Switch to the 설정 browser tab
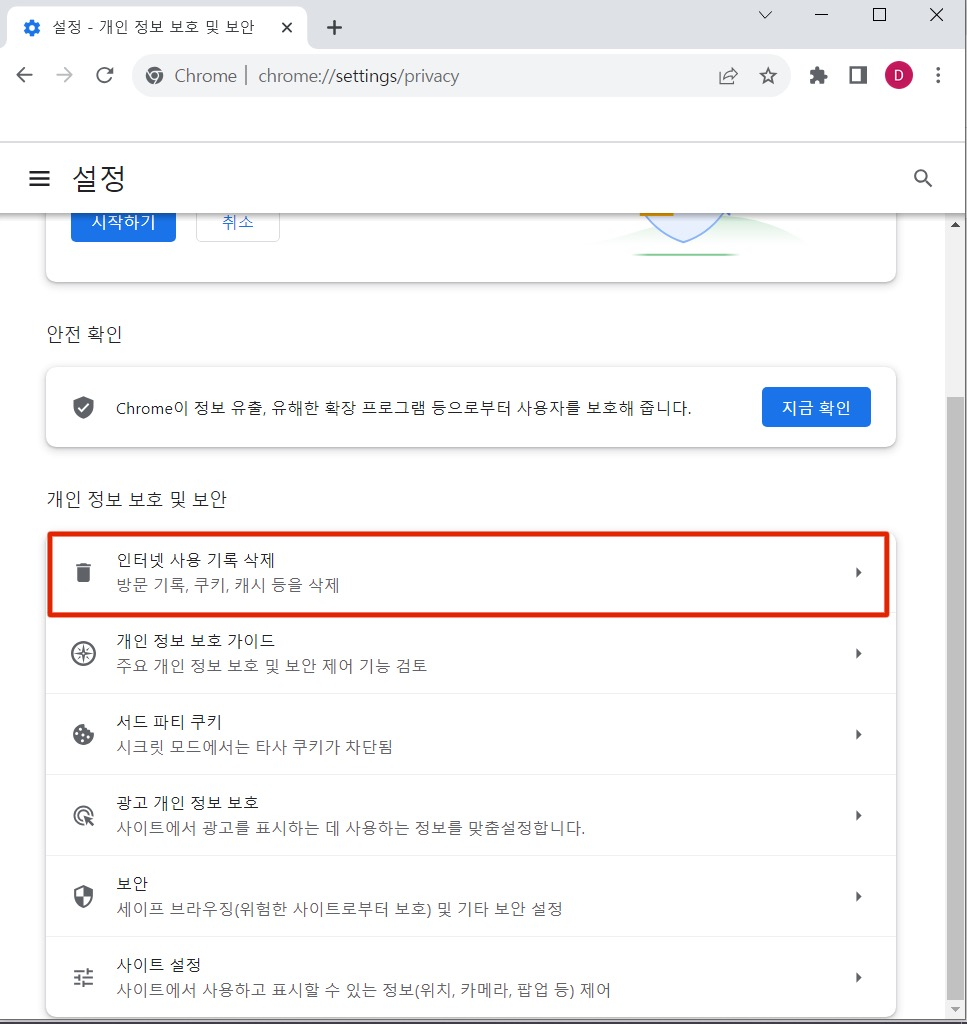Viewport: 967px width, 1024px height. pos(150,27)
